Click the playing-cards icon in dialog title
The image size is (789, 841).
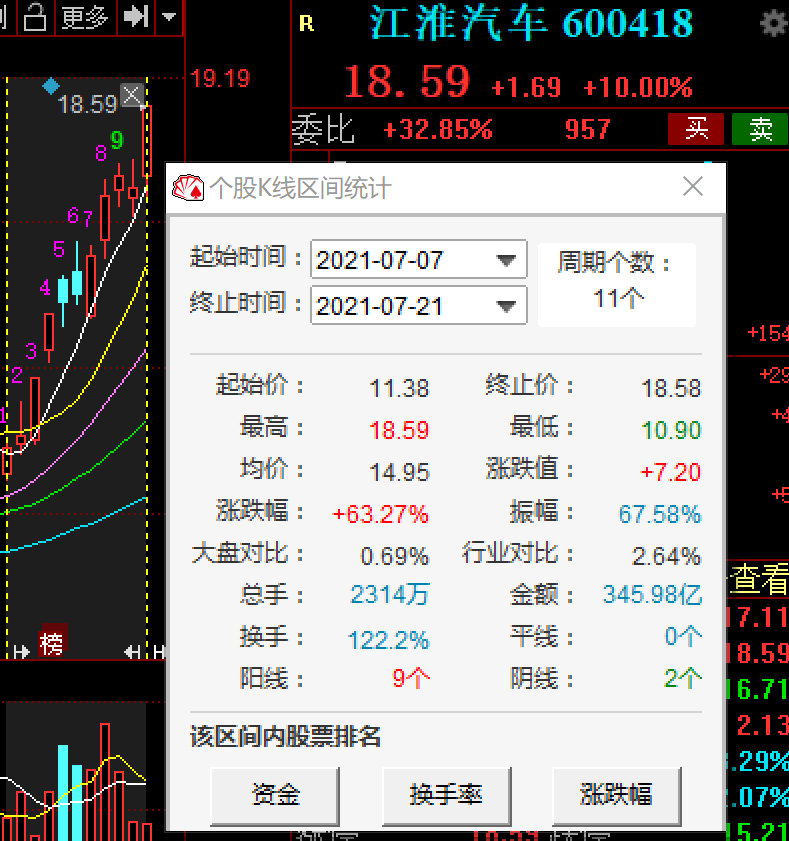(188, 188)
